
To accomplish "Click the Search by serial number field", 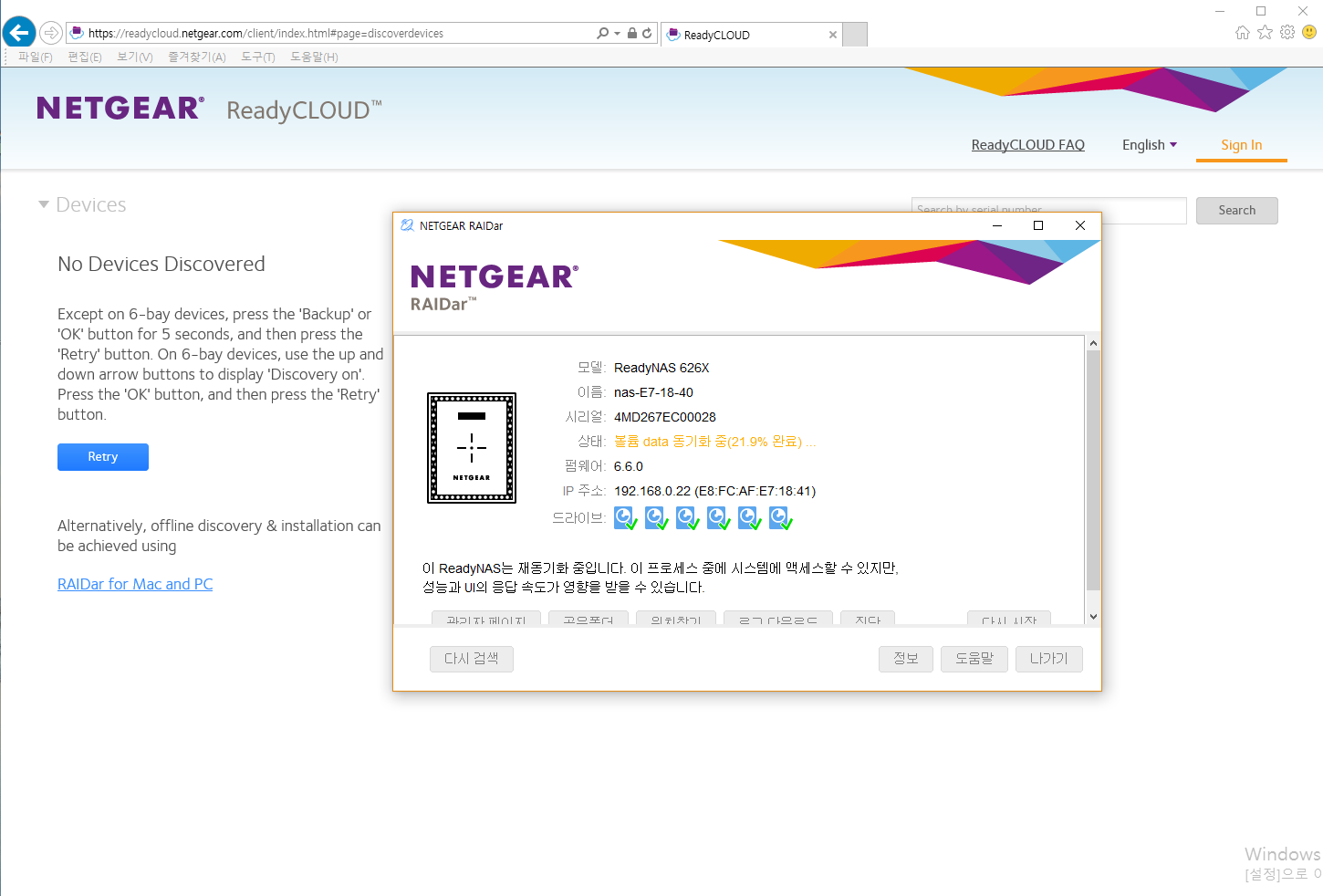I will 1049,211.
